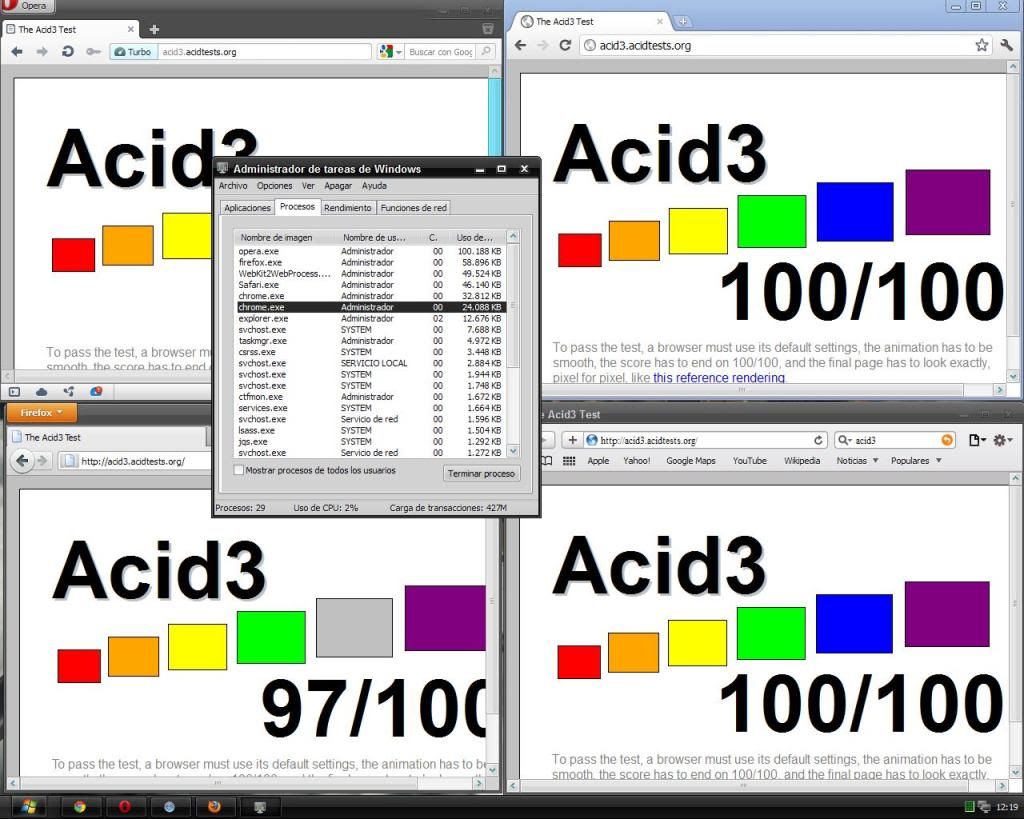Go back in the Chrome window

click(x=520, y=45)
